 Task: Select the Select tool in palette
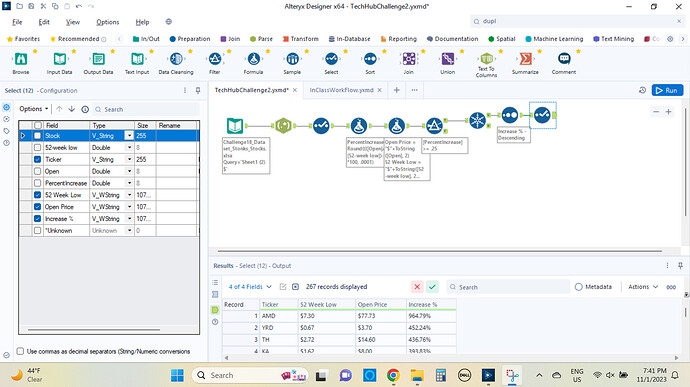pos(331,59)
